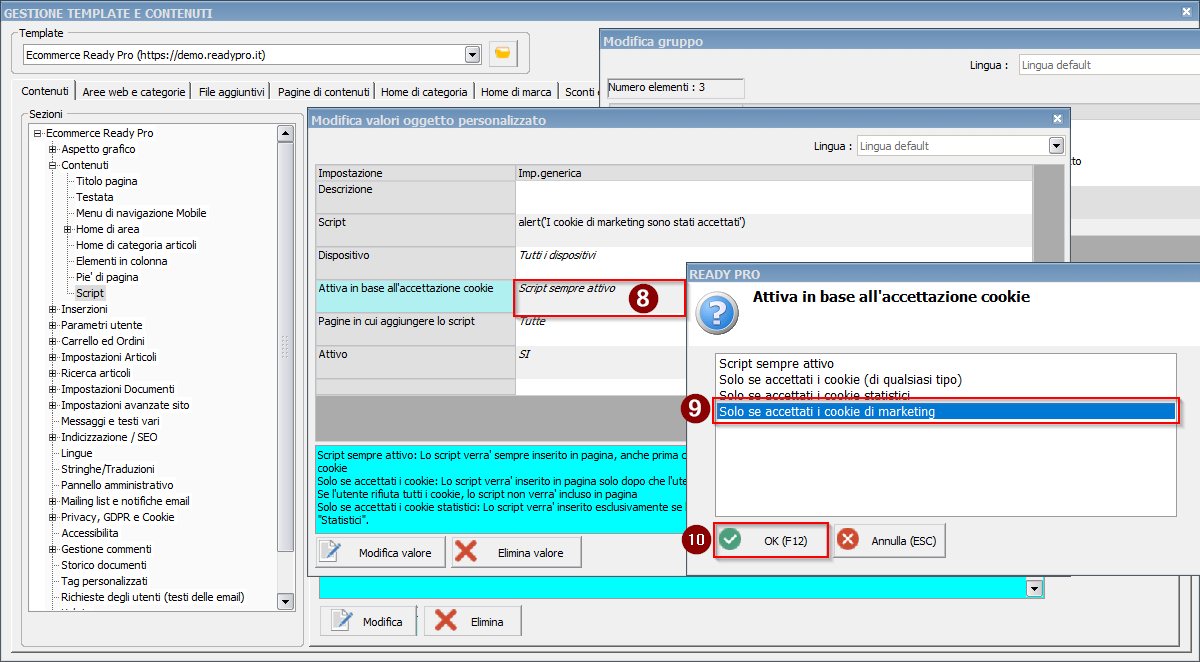1200x662 pixels.
Task: Open the Lingua default dropdown
Action: pyautogui.click(x=1055, y=146)
